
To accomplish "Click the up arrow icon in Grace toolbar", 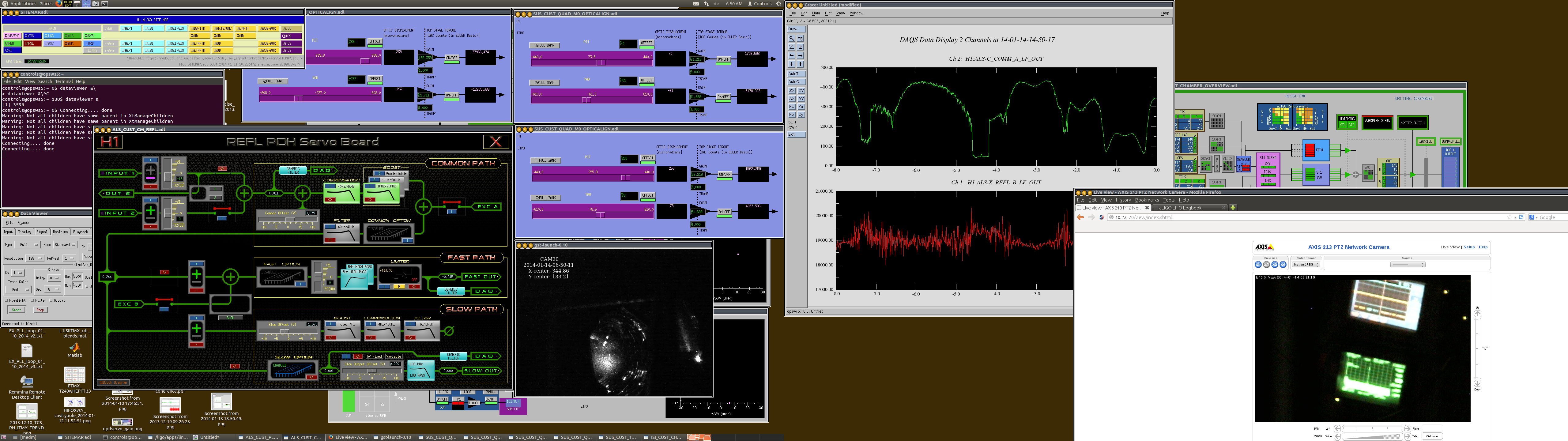I will pyautogui.click(x=801, y=64).
